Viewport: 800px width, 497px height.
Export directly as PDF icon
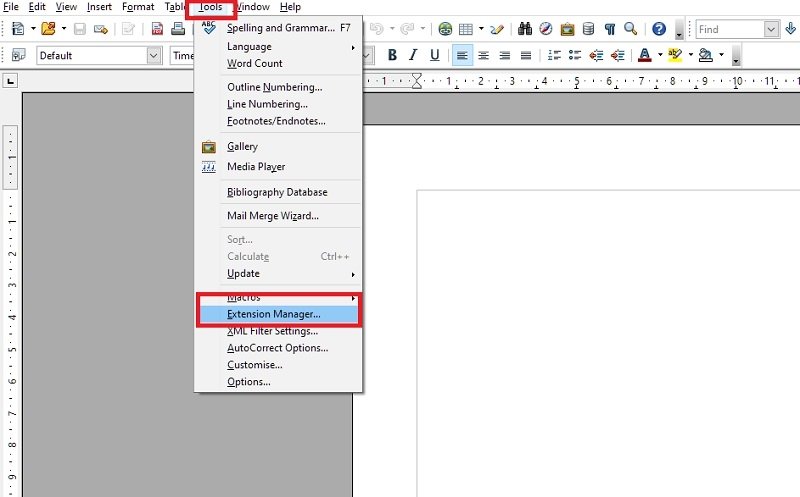pos(158,29)
